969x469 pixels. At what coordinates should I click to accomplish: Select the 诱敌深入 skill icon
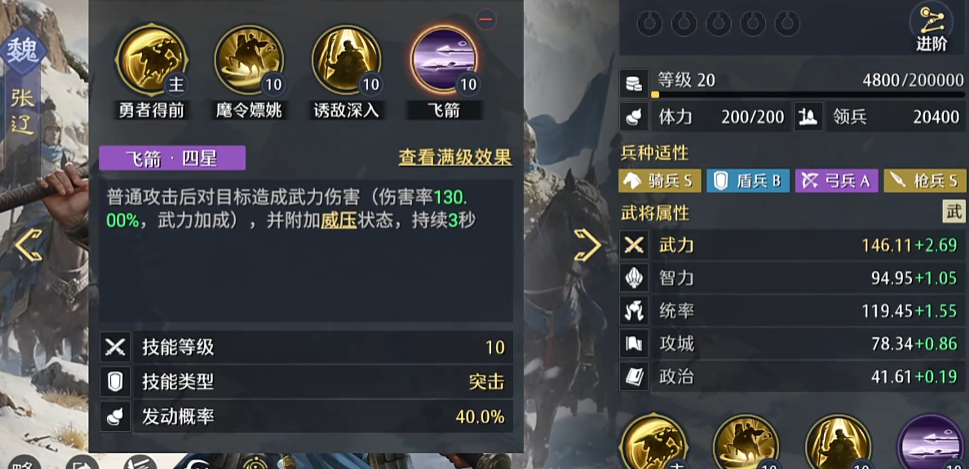346,59
